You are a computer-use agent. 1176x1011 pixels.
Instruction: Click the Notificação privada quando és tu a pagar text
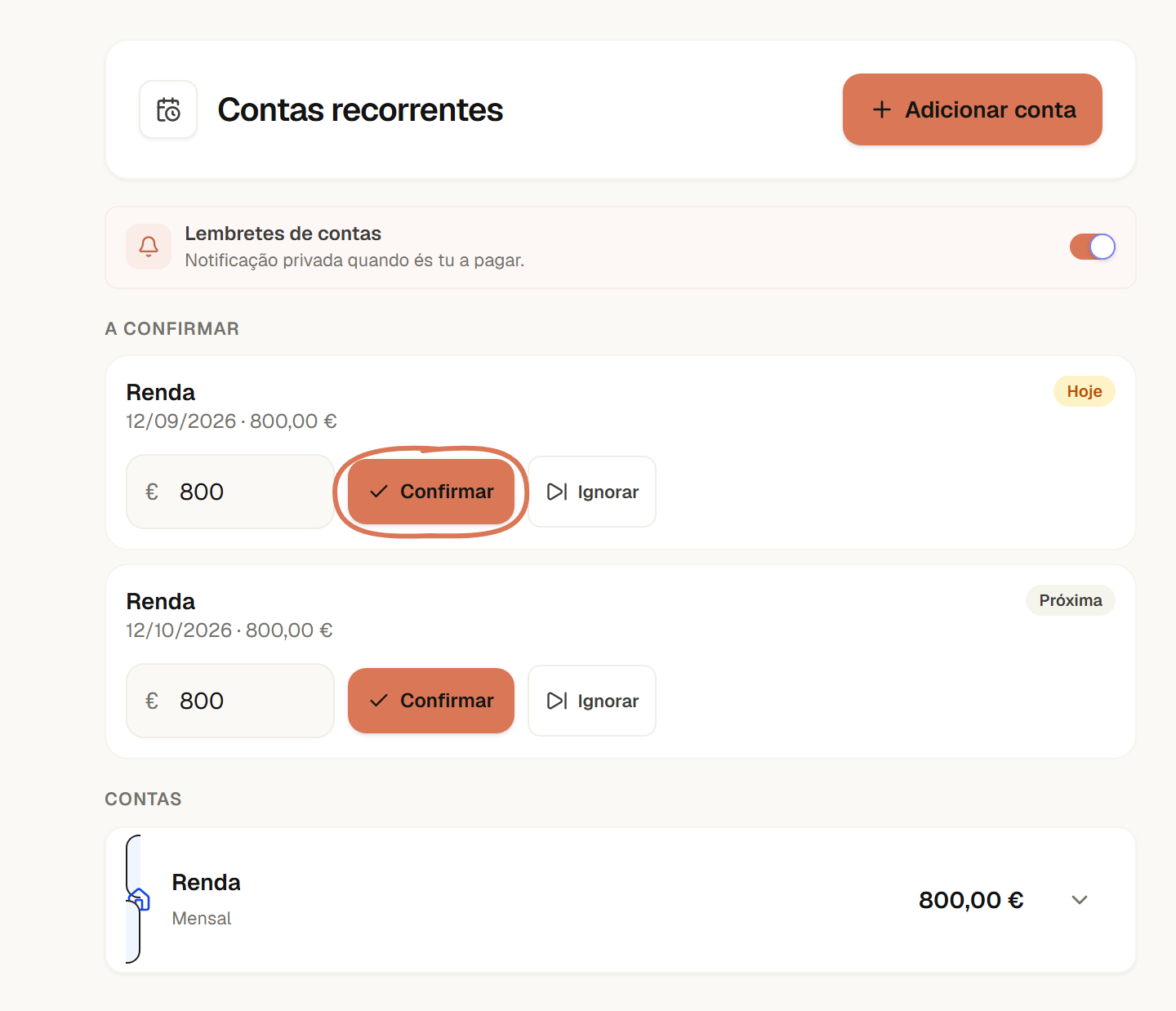click(x=354, y=261)
